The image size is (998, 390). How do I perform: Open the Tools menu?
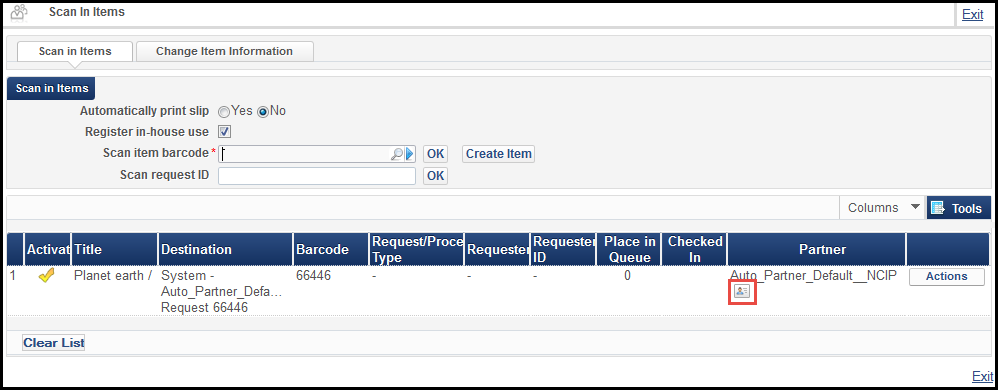[959, 208]
